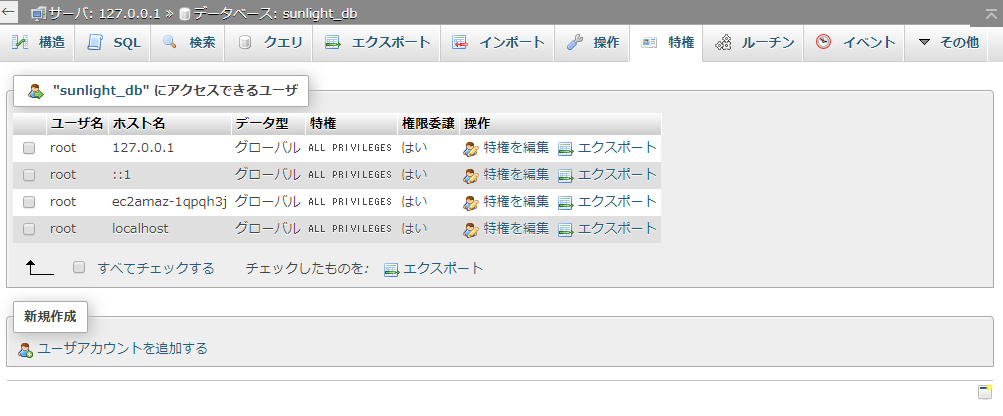Open the SQL tab

114,43
